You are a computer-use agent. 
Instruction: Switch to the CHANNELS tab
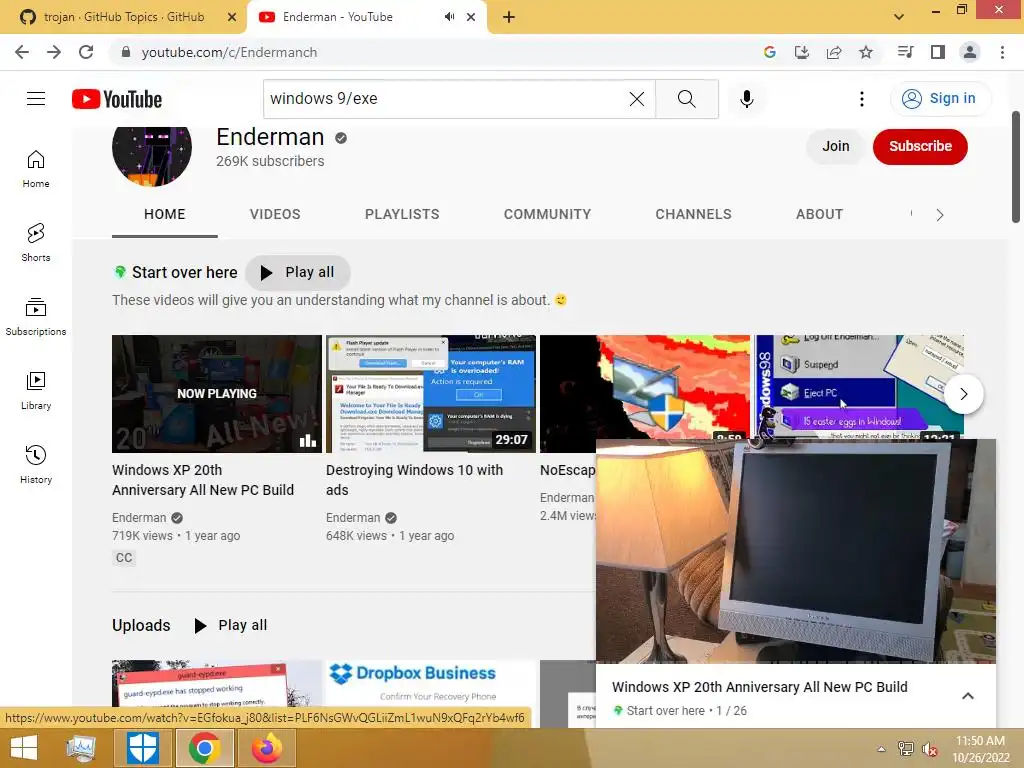tap(694, 214)
